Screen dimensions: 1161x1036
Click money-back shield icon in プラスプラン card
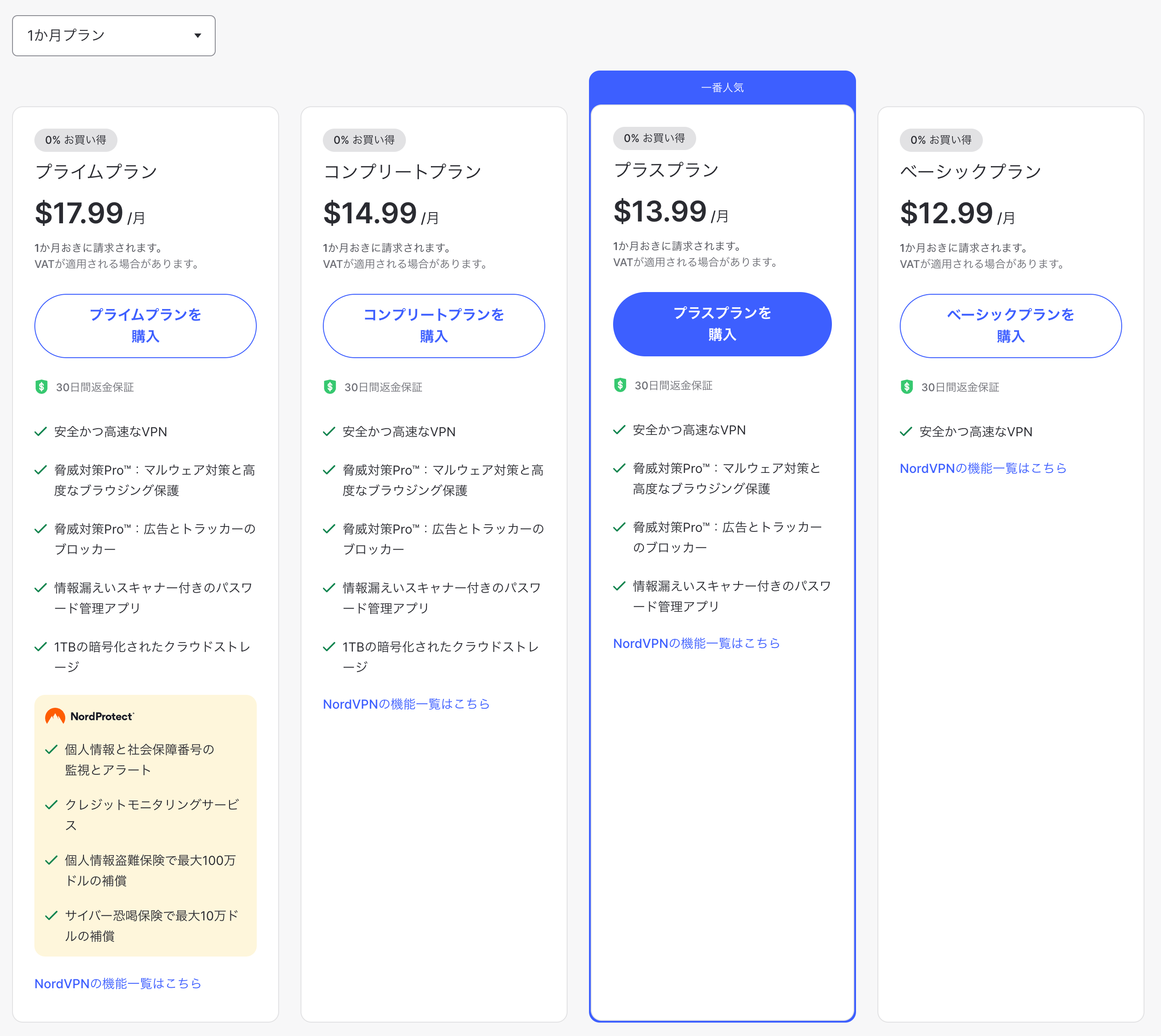pos(620,385)
